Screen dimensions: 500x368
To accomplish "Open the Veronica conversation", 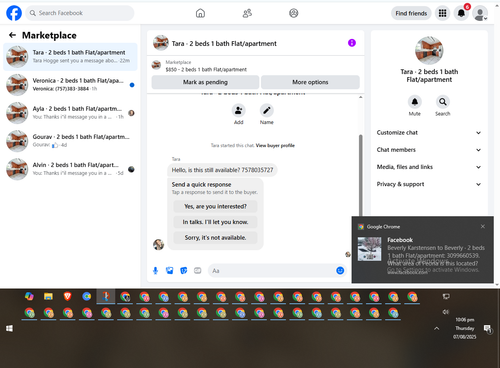I will point(70,85).
